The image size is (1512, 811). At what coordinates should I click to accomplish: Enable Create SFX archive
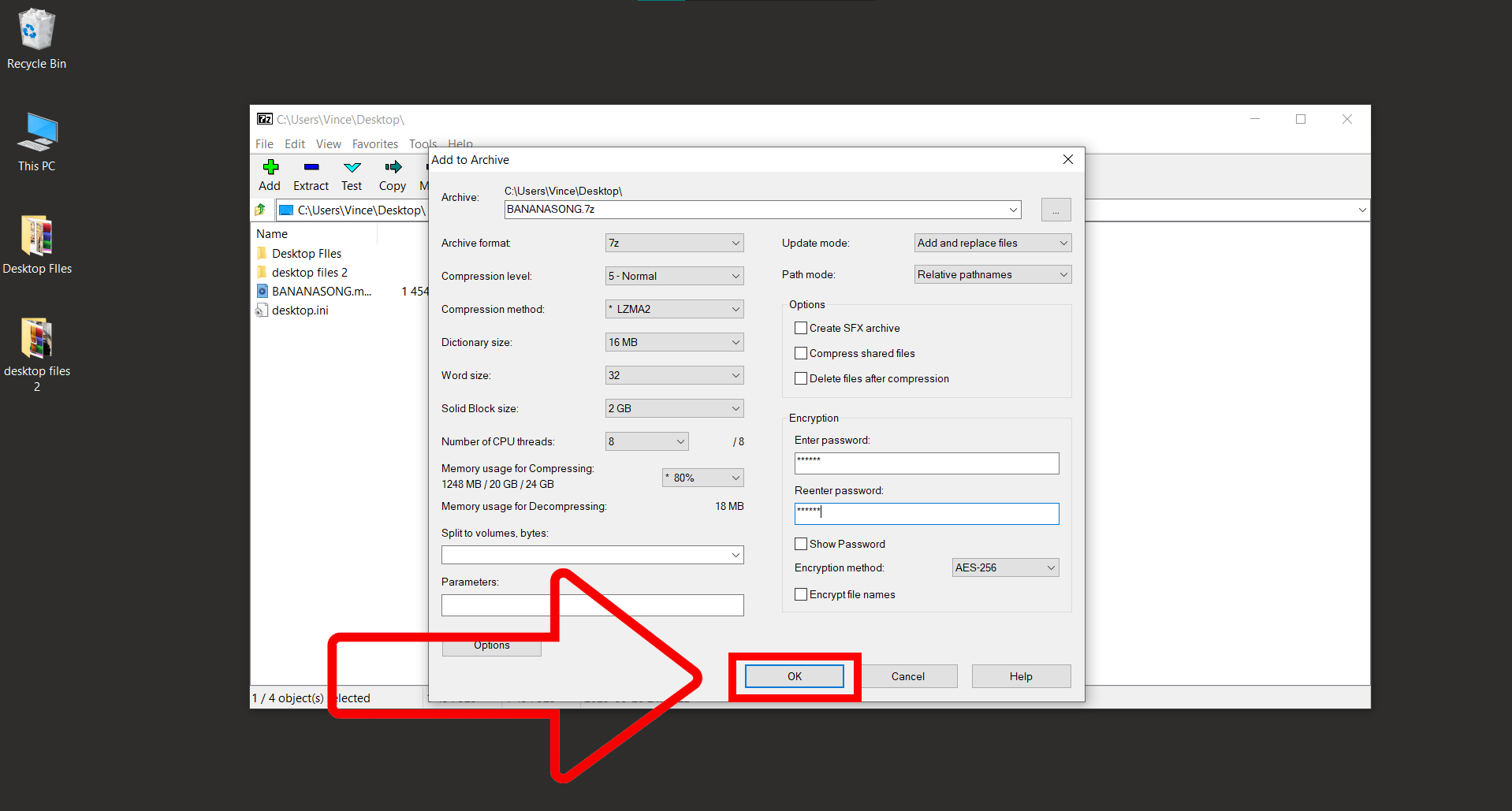tap(801, 328)
